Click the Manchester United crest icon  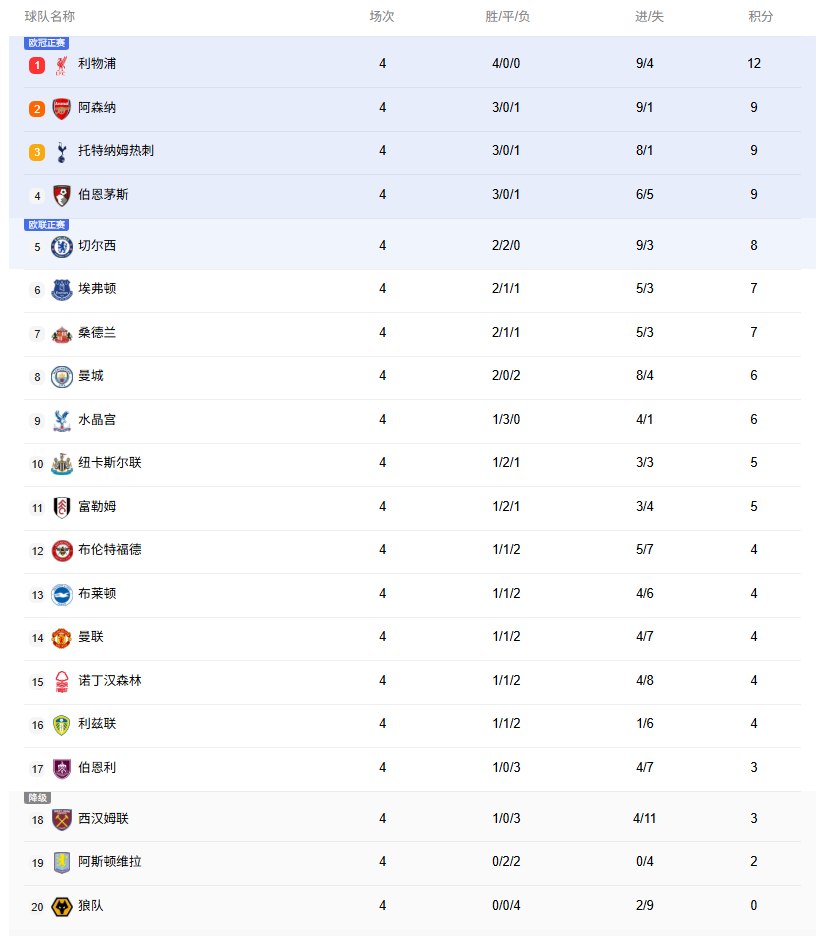tap(62, 638)
